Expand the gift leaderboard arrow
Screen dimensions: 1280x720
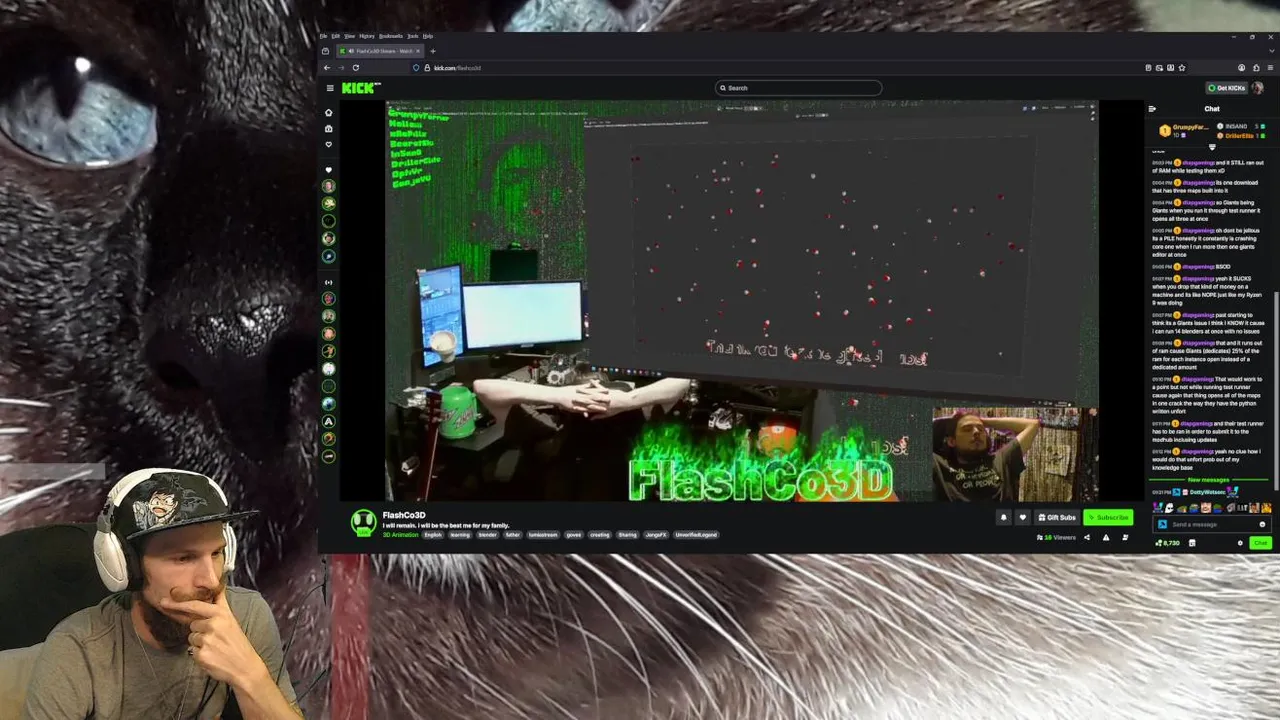[x=1212, y=146]
